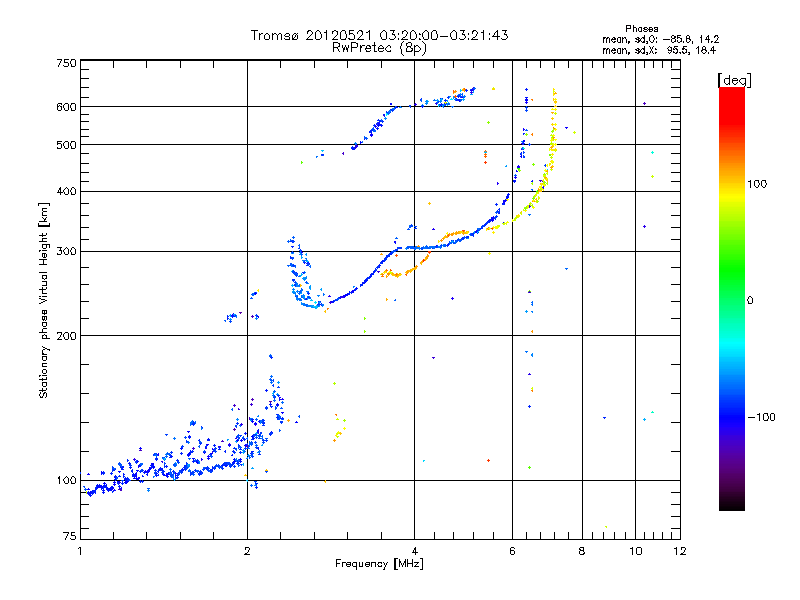This screenshot has width=800, height=600.
Task: Click the colorbar '-100' tick label
Action: click(x=761, y=417)
